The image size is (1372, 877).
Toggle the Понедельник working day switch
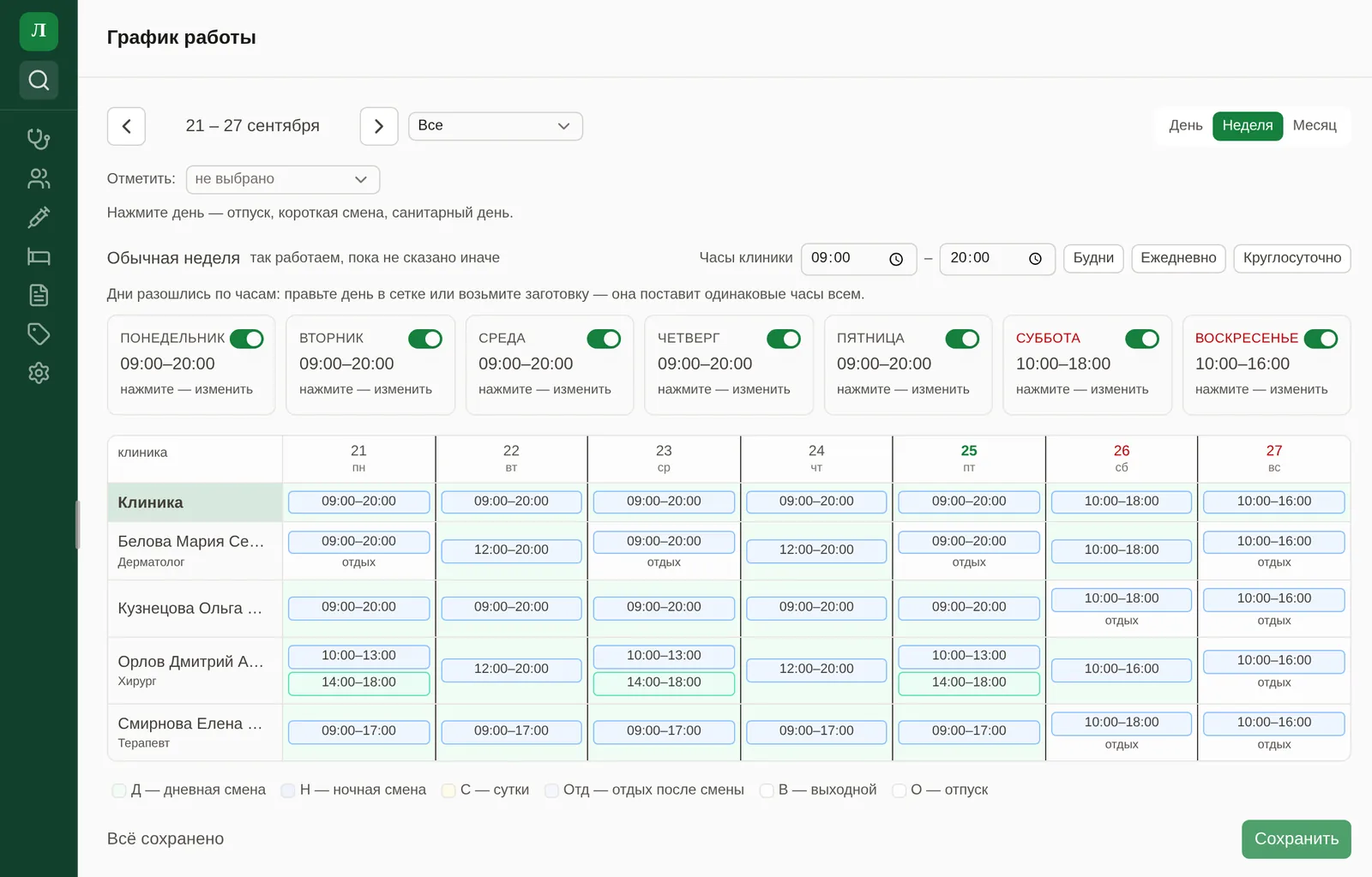247,339
